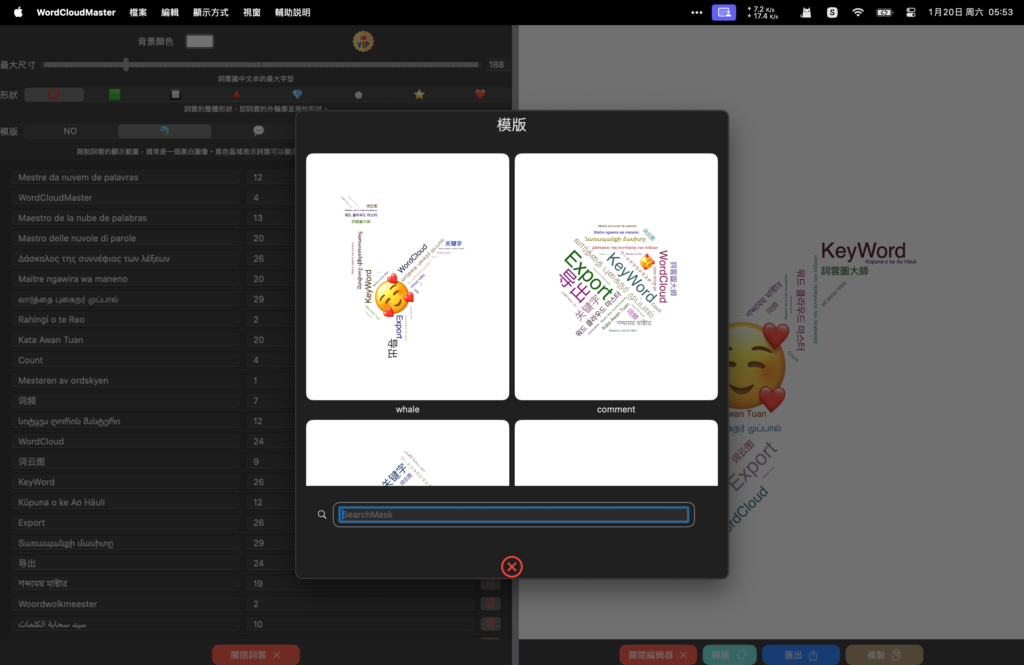The width and height of the screenshot is (1024, 665).
Task: Delete the Woordwolkmeester row
Action: 490,604
